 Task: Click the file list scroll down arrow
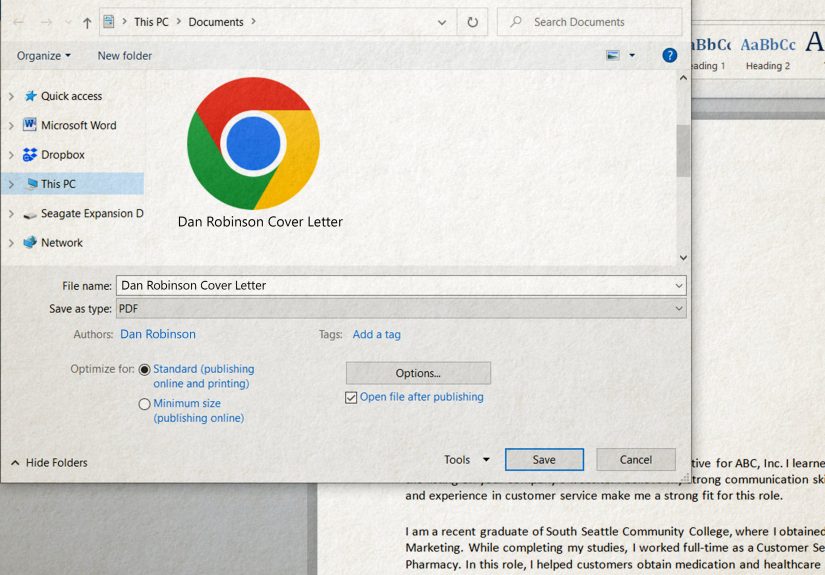coord(683,258)
